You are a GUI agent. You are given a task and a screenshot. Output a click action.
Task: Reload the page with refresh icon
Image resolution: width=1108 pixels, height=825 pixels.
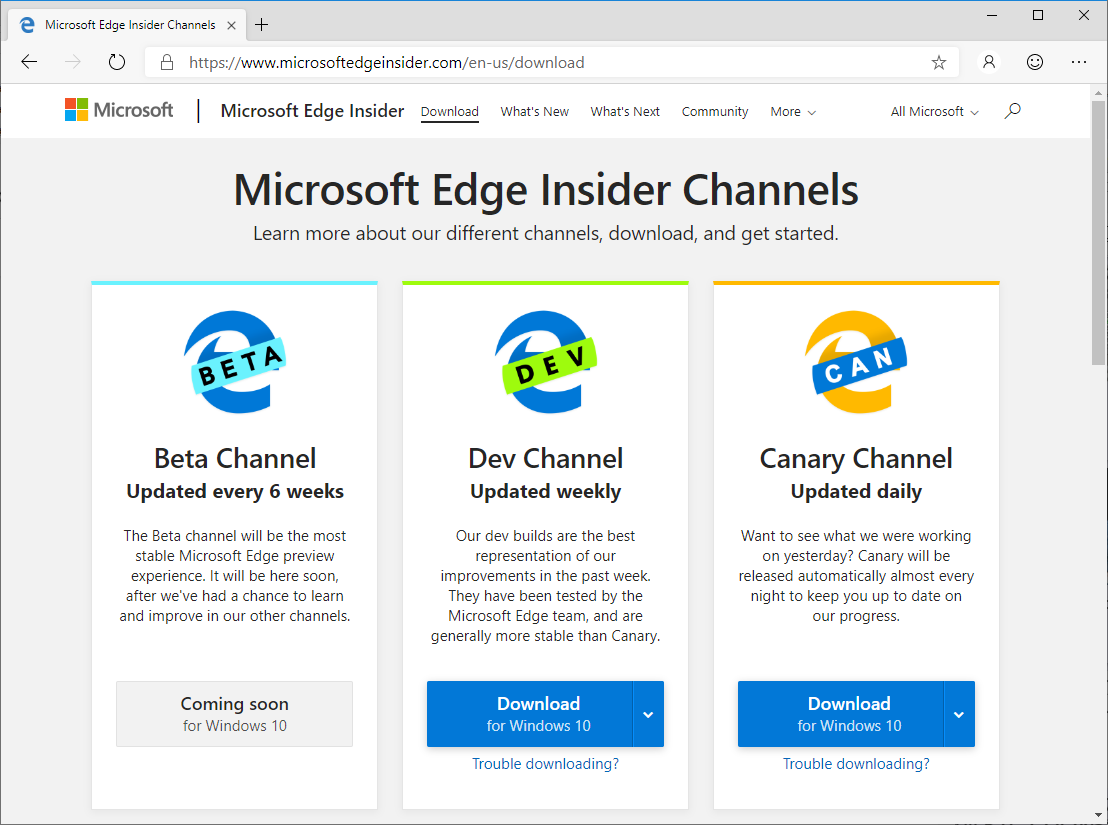pos(117,62)
